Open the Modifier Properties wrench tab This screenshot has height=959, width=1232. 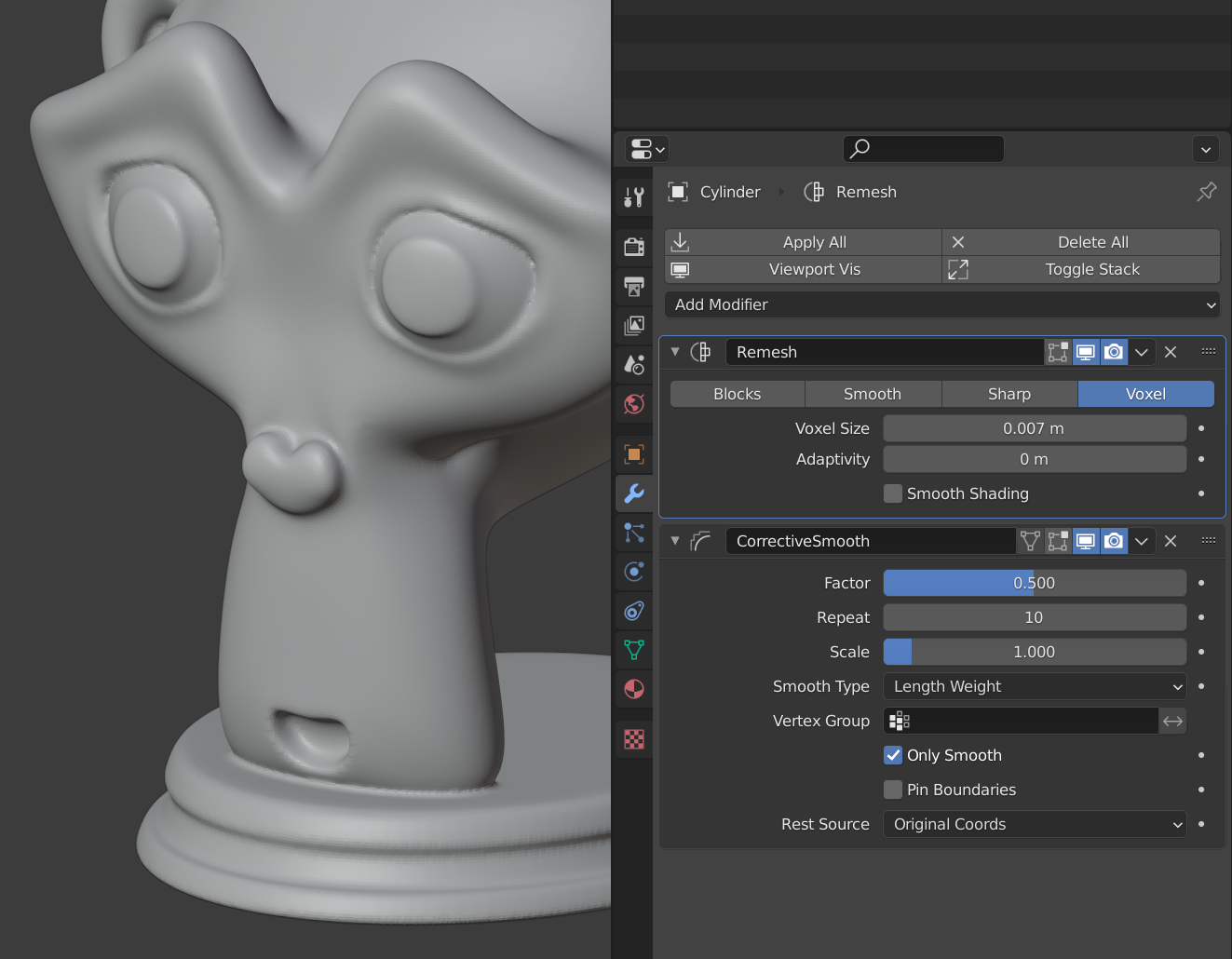pyautogui.click(x=634, y=493)
